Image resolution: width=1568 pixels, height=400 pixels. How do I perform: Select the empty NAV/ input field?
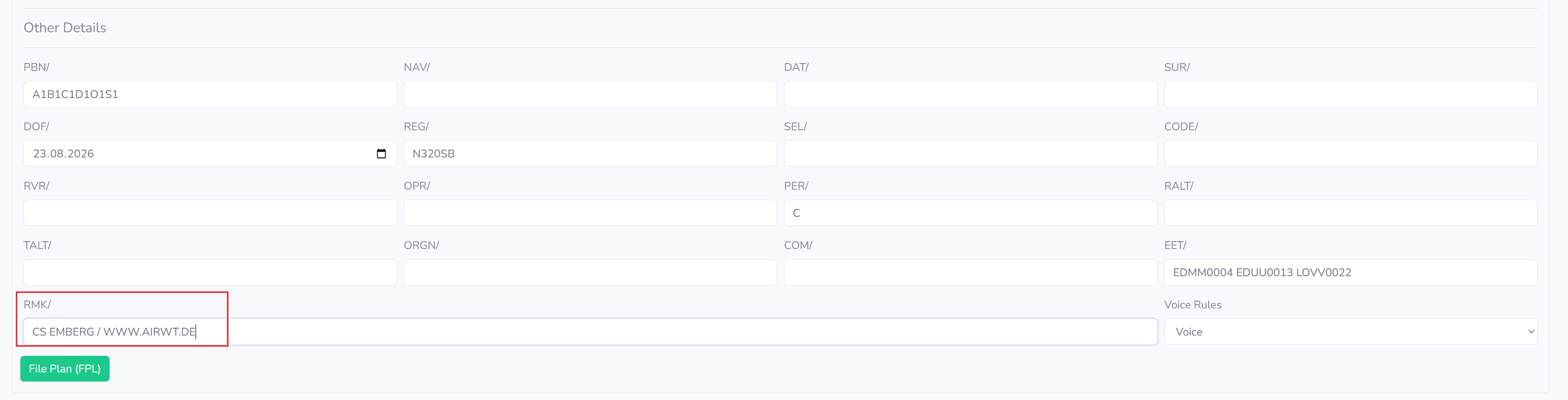(x=590, y=94)
